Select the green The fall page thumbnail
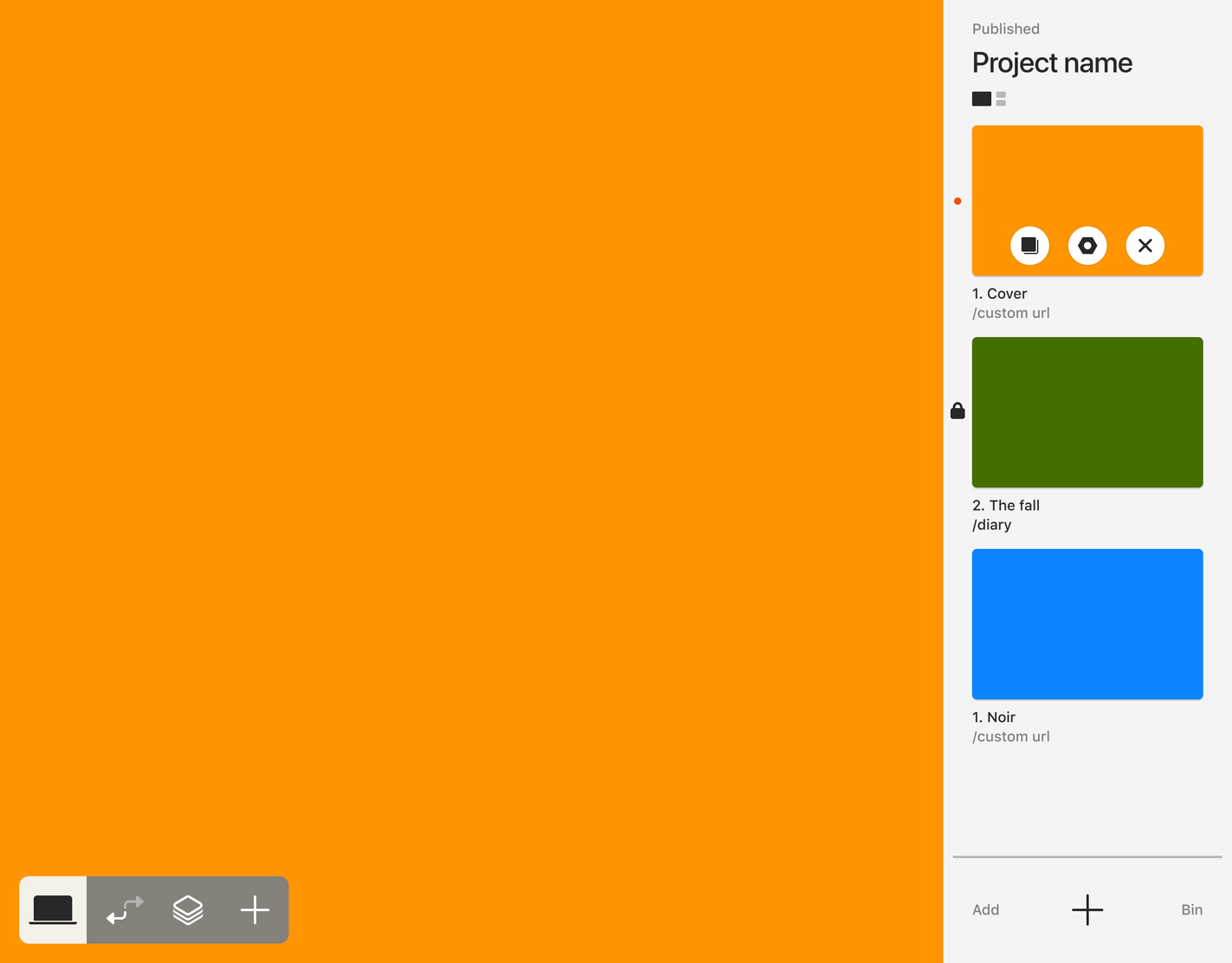The width and height of the screenshot is (1232, 963). point(1087,412)
